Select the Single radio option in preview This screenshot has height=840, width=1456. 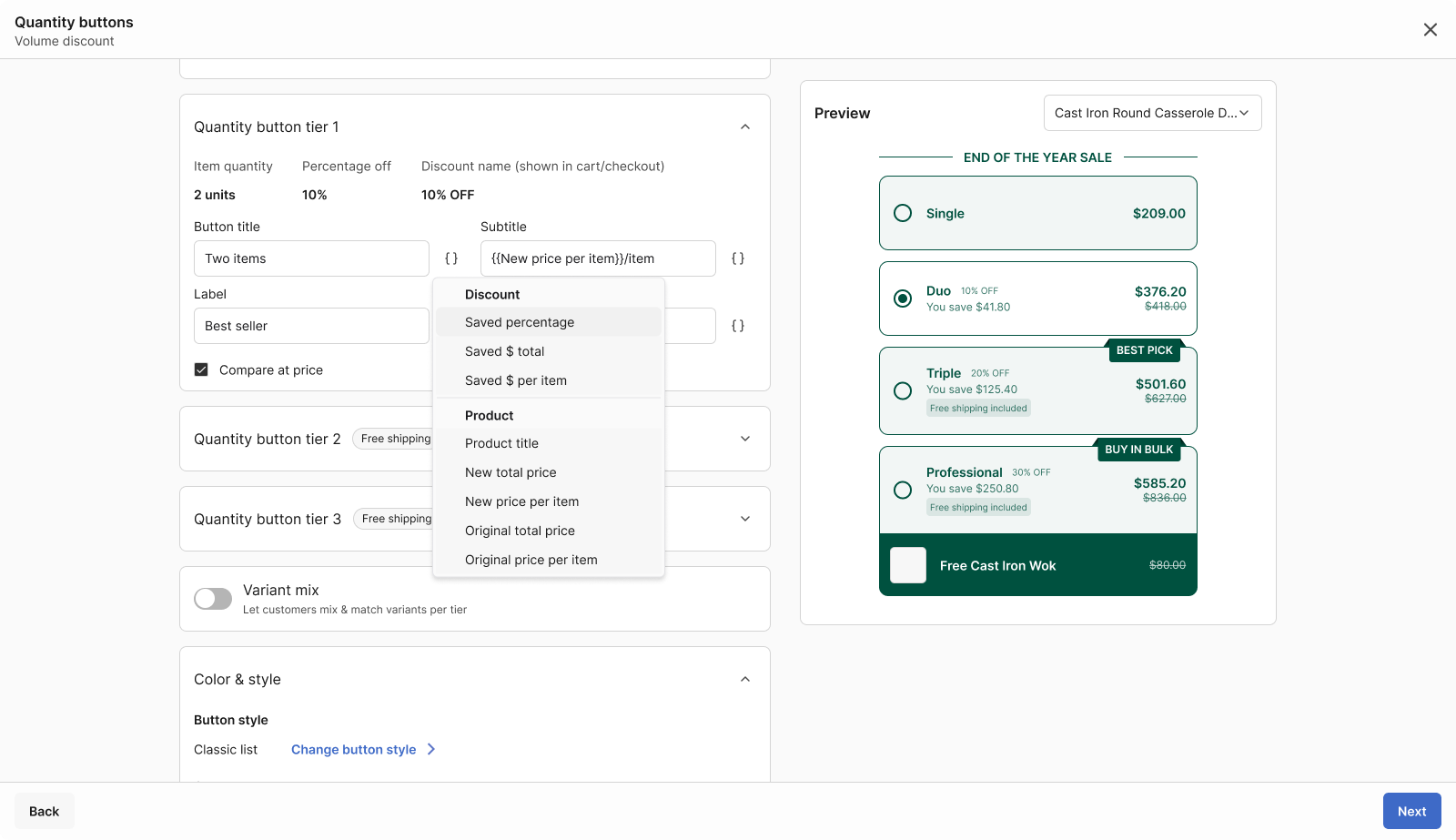tap(903, 213)
